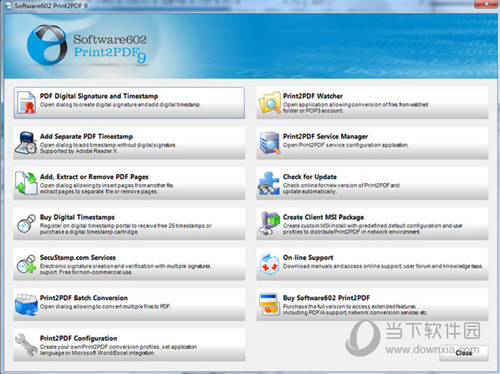Click the Print2PDF Watcher folder magnifier icon
500x374 pixels.
click(x=270, y=102)
